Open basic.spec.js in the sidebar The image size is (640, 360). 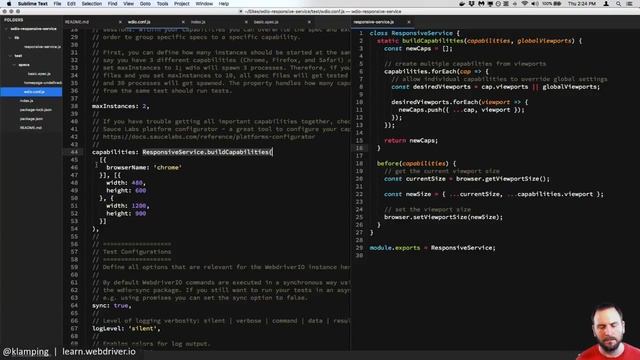pyautogui.click(x=39, y=74)
